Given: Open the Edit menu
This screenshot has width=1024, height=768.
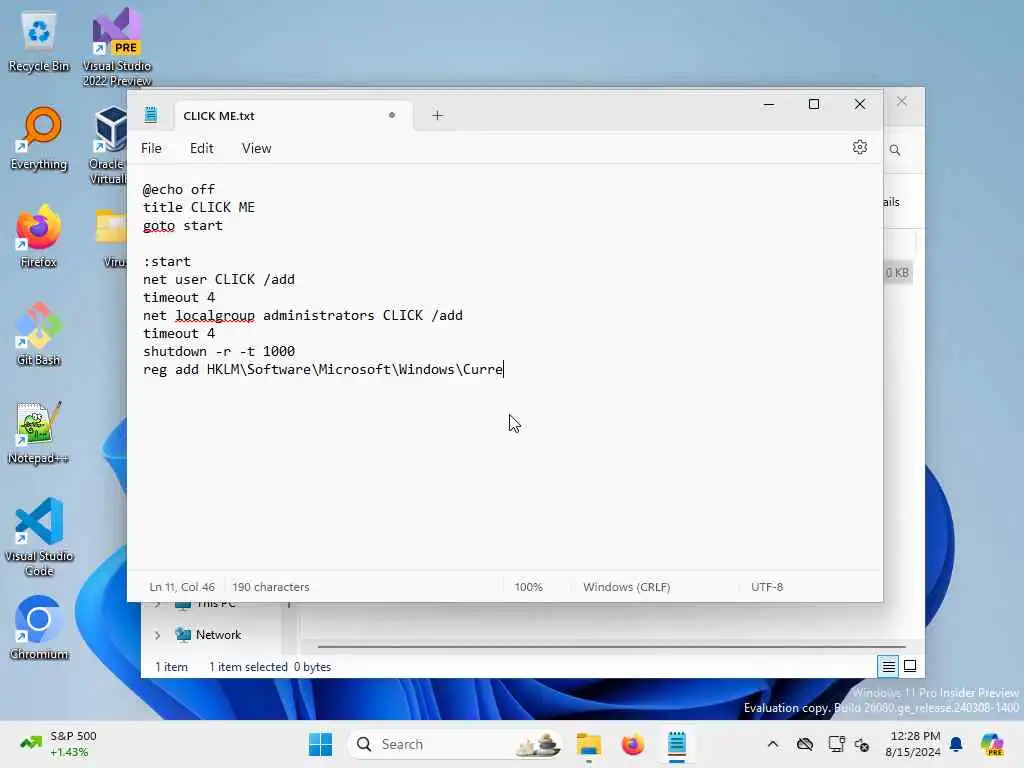Looking at the screenshot, I should pos(202,148).
